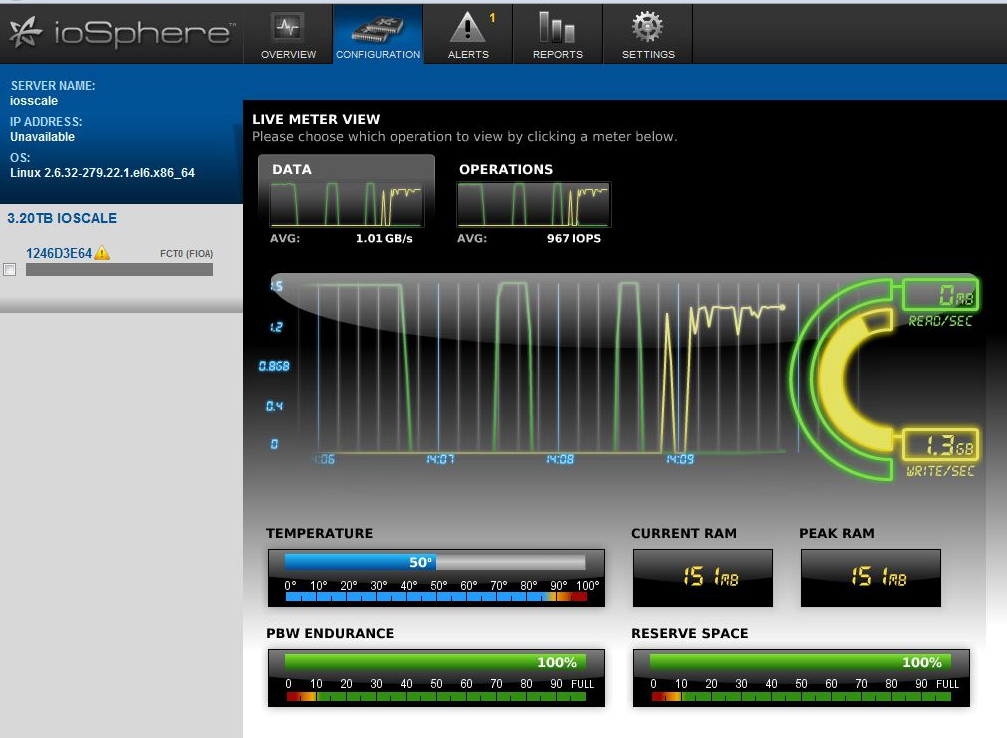
Task: Click the Overview pulse monitor icon
Action: point(288,27)
